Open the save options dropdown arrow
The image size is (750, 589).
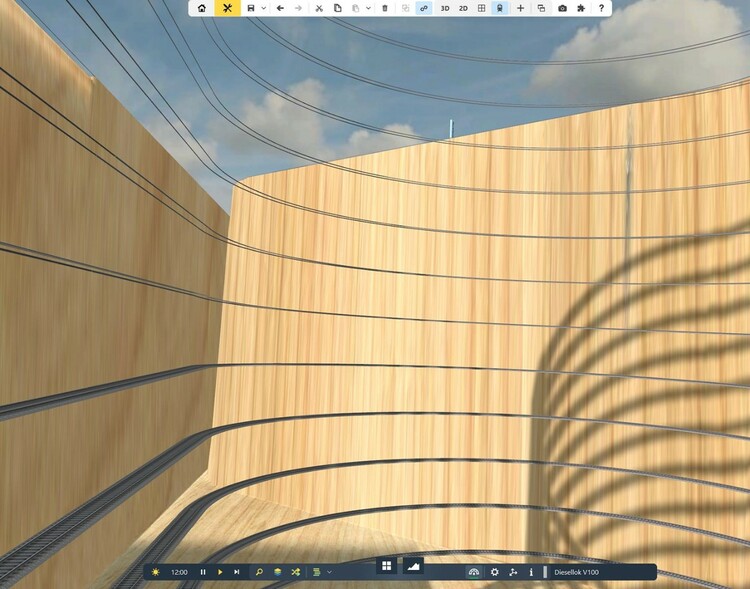point(264,8)
